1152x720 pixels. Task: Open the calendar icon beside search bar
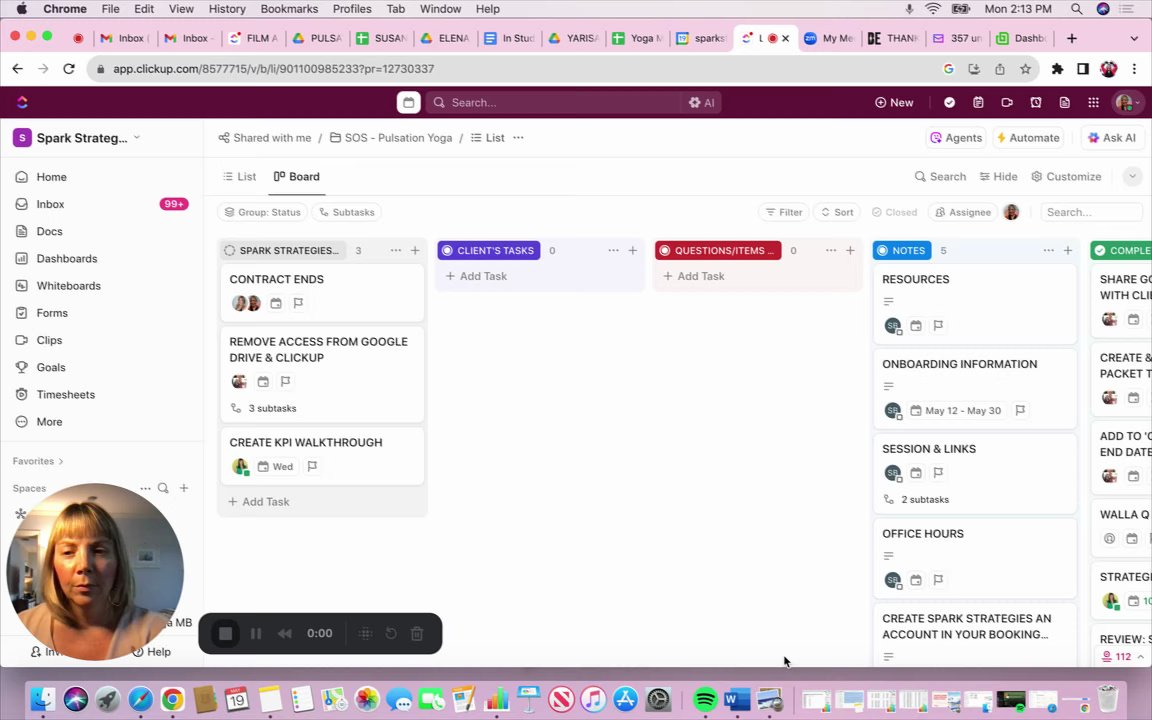tap(408, 103)
